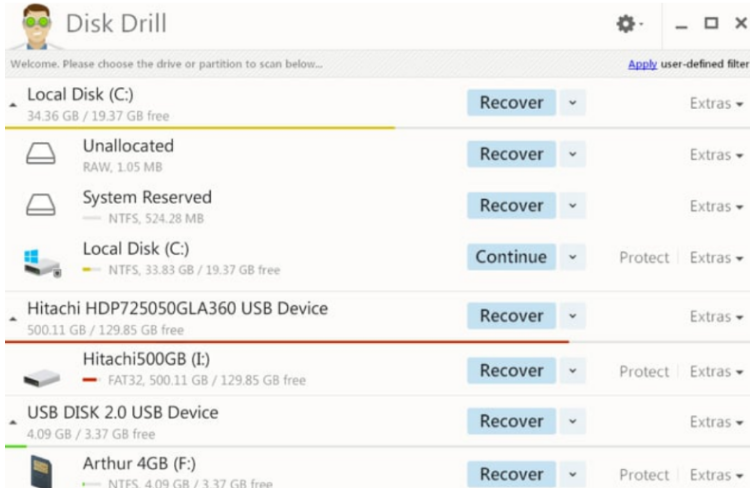
Task: Click the Hitachi500GB (I:) drive icon
Action: tap(42, 374)
